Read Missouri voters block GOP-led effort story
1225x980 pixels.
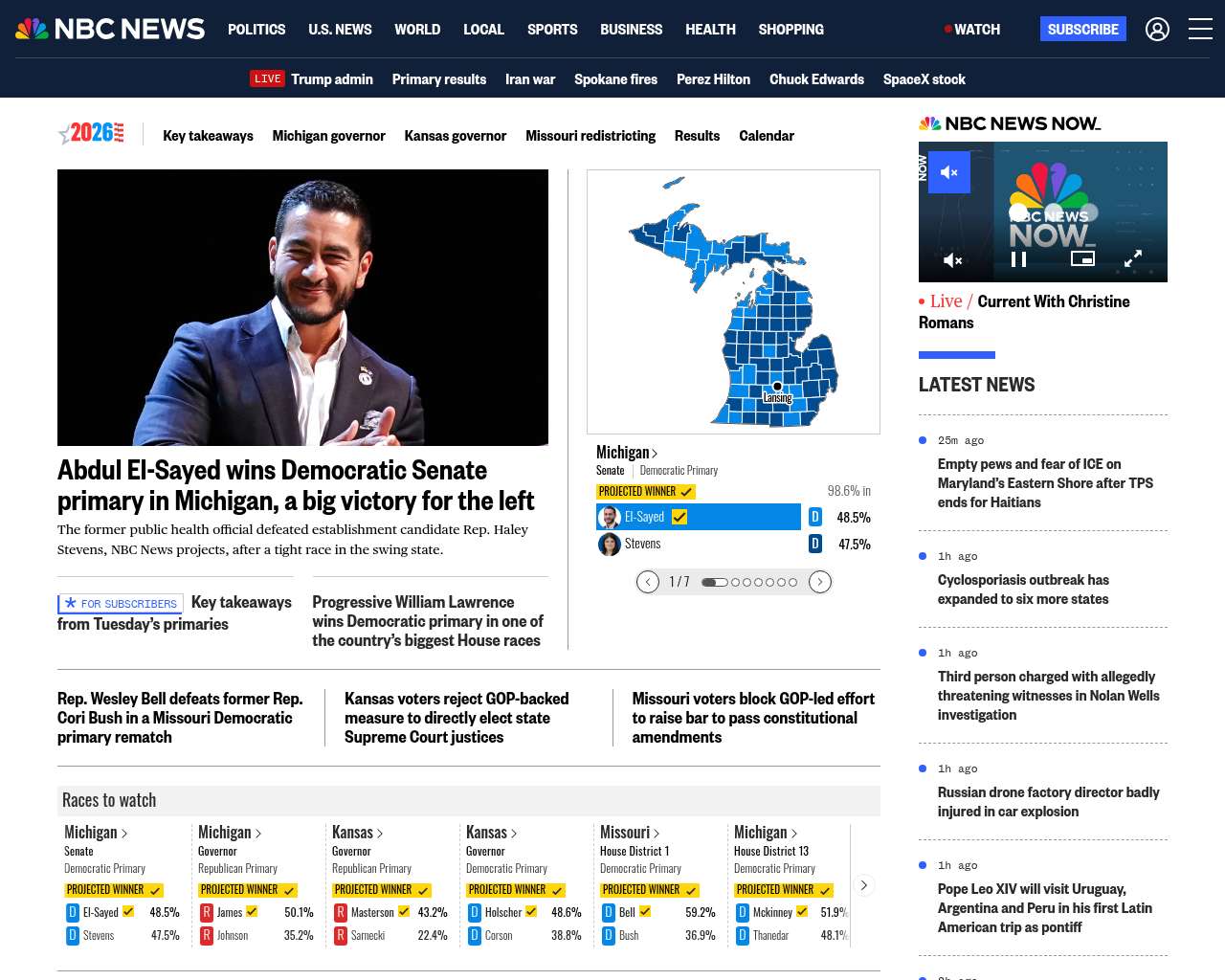pos(753,718)
